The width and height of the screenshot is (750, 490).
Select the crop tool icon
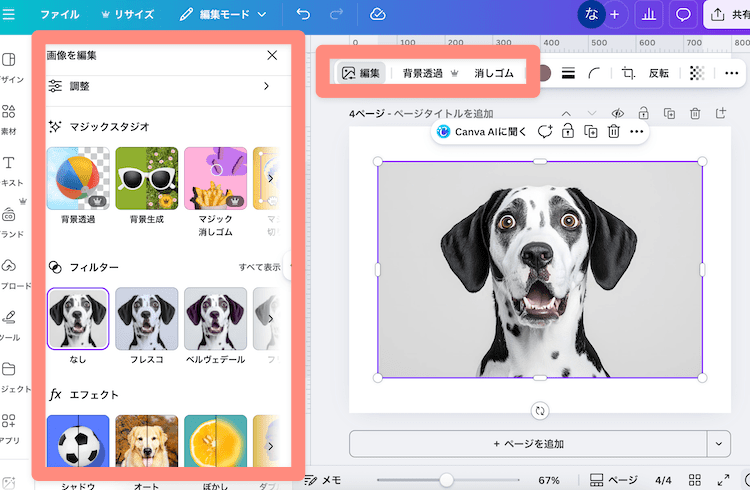click(628, 73)
